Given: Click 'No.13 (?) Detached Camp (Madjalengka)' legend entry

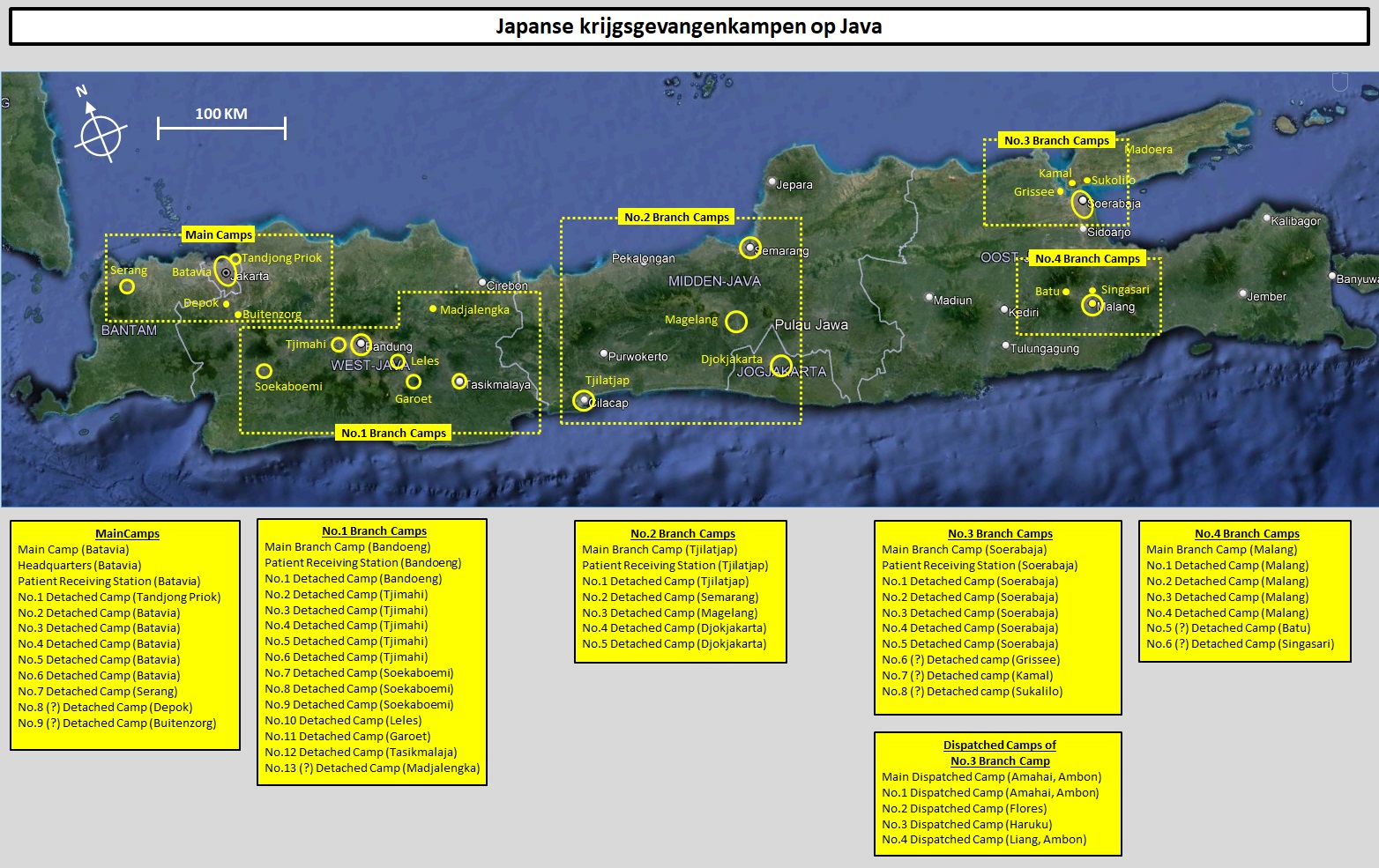Looking at the screenshot, I should 372,768.
